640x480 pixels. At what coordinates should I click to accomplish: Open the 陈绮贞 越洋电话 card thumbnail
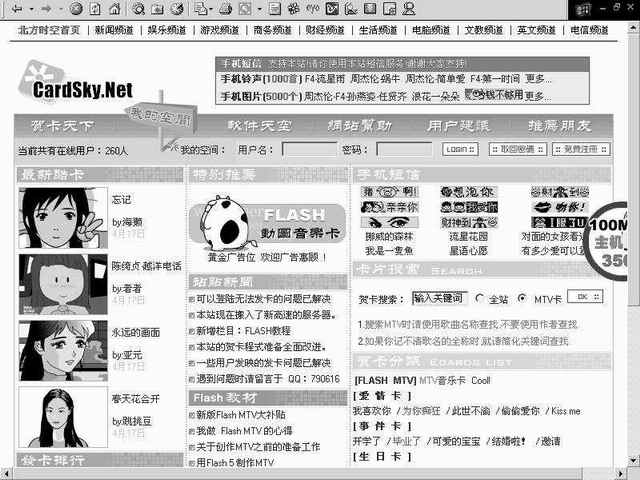click(x=63, y=284)
